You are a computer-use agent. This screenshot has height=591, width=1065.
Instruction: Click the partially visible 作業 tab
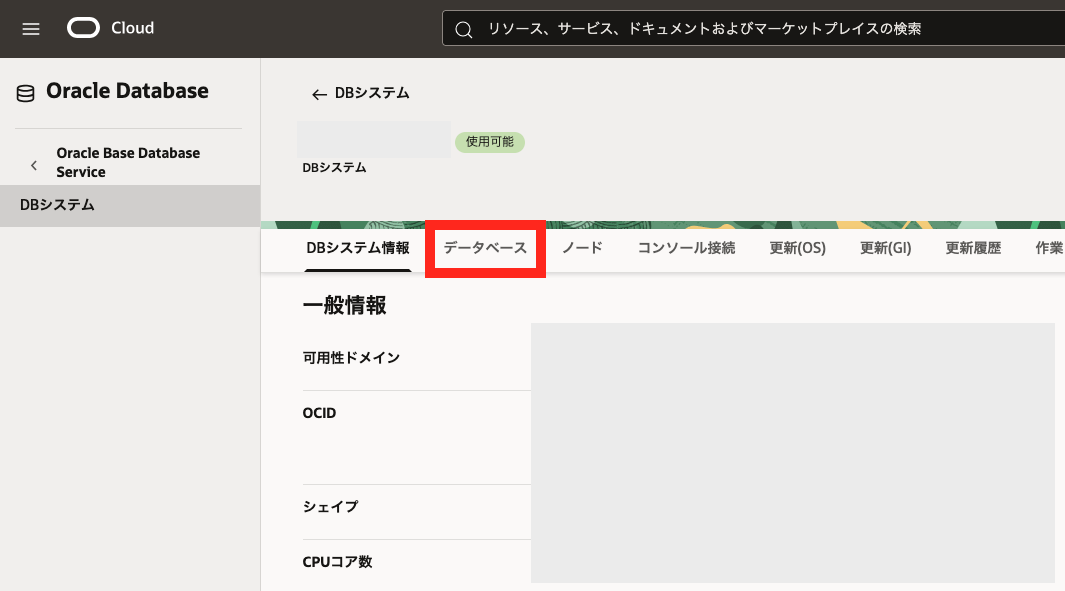click(x=1049, y=248)
